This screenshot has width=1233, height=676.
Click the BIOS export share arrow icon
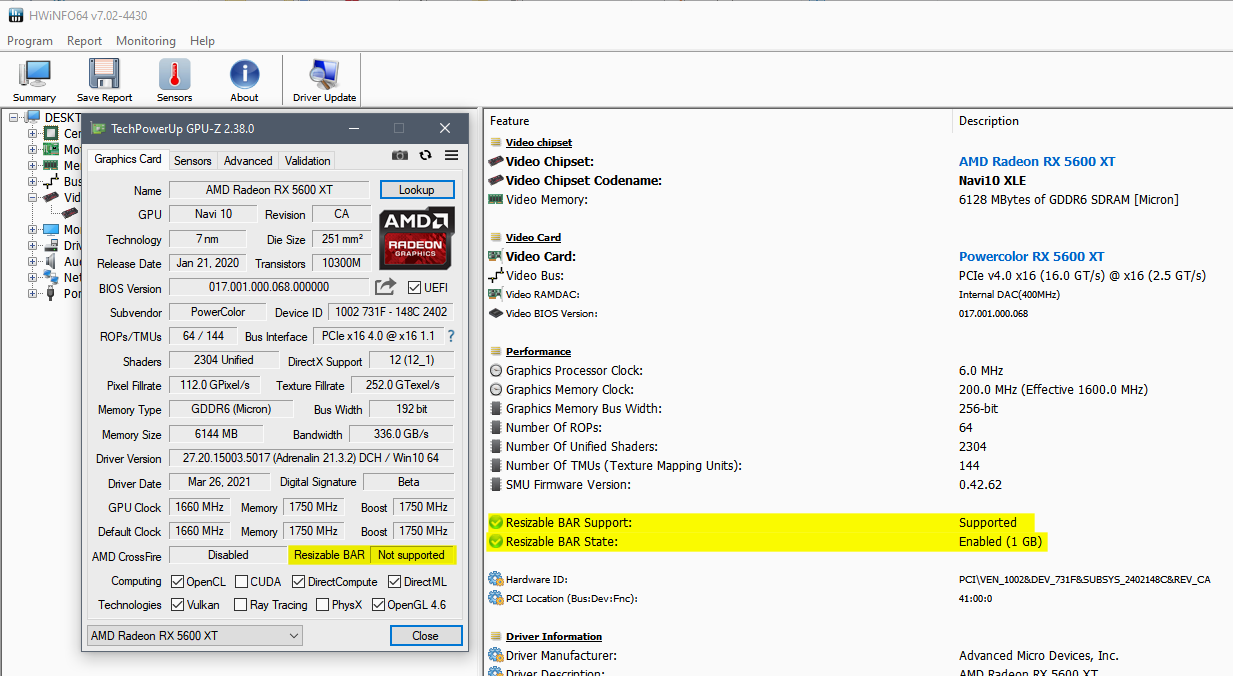click(x=386, y=287)
